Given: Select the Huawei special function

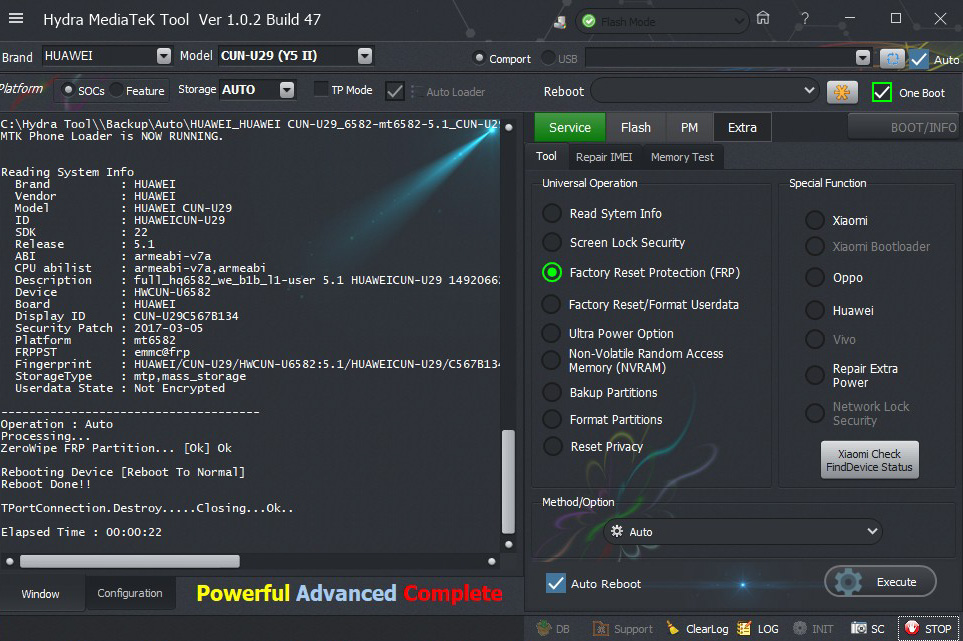Looking at the screenshot, I should [814, 311].
